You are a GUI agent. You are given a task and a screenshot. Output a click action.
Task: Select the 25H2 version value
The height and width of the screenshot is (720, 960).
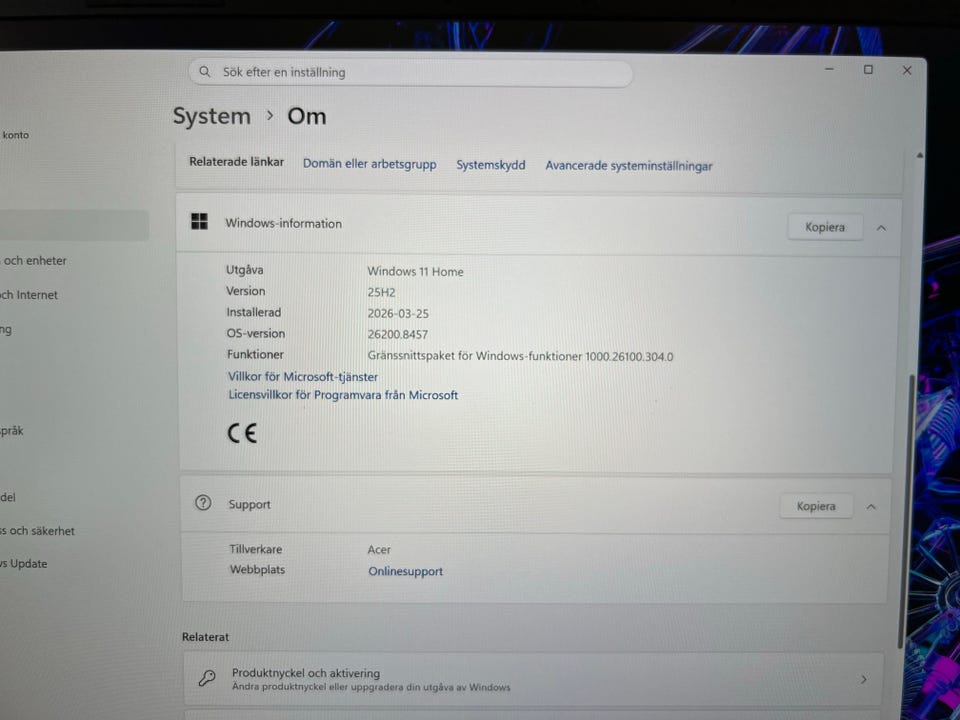pos(381,292)
